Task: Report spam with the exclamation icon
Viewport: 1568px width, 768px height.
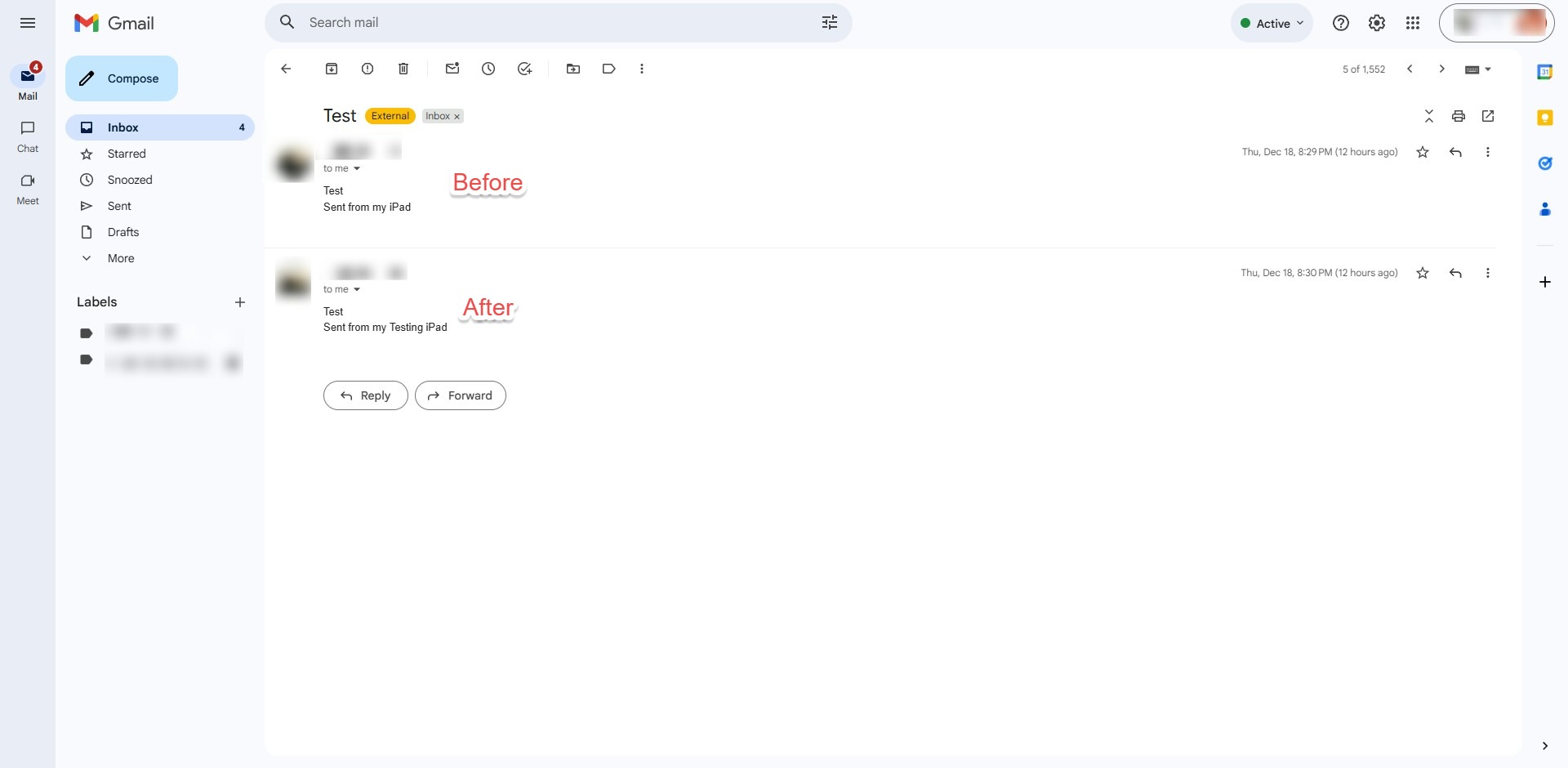Action: (x=367, y=69)
